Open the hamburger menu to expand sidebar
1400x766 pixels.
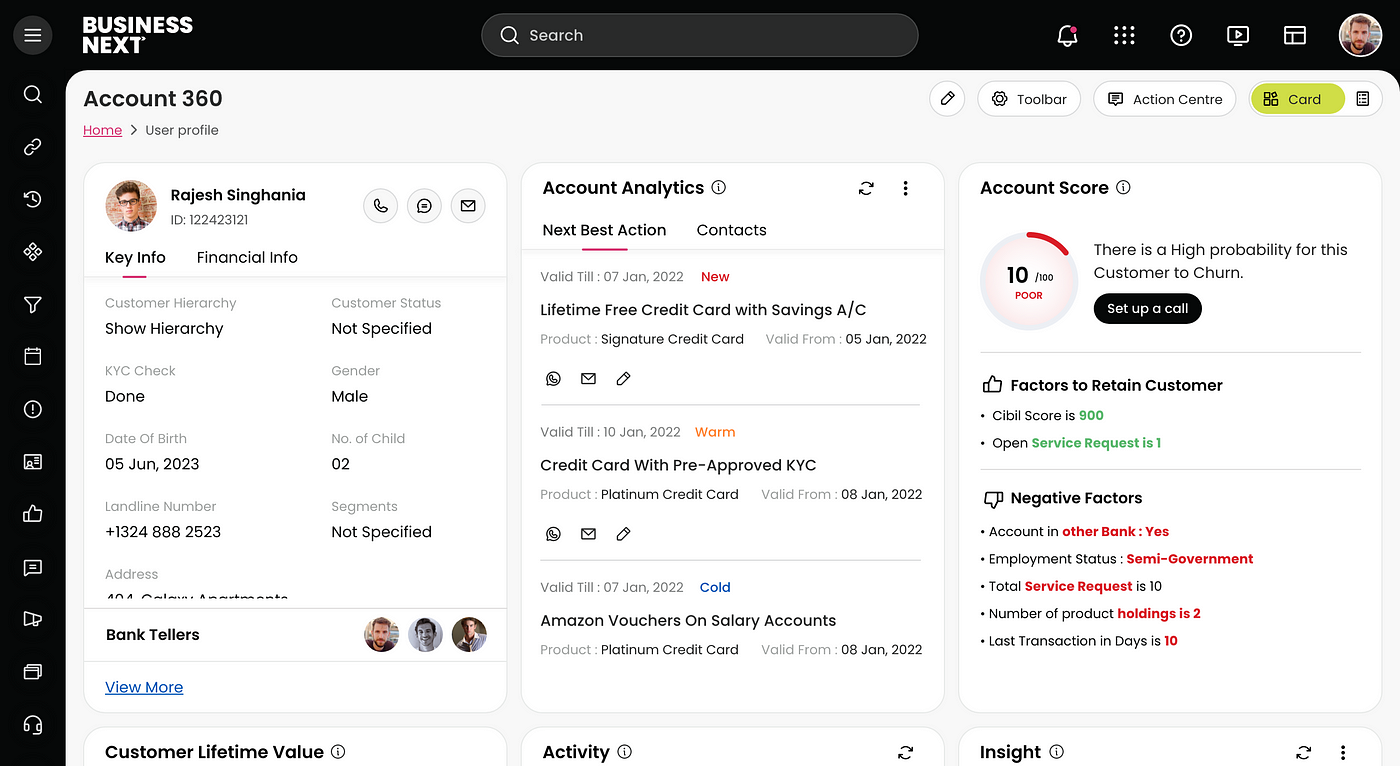click(x=33, y=36)
